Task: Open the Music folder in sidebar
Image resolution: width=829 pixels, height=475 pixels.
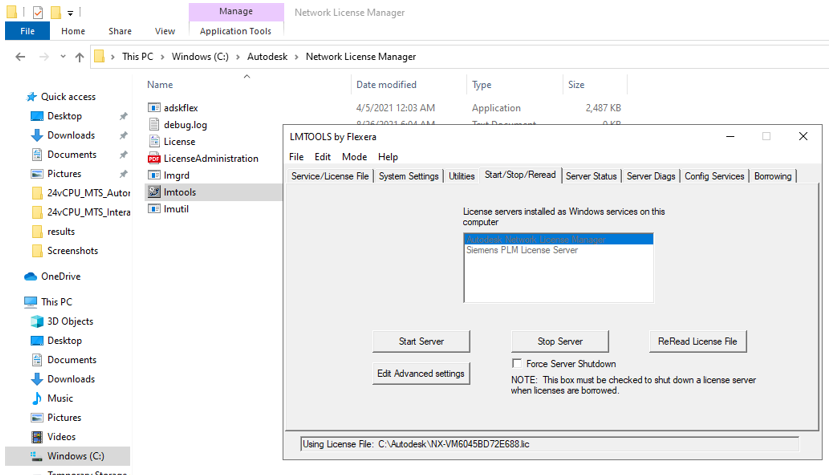Action: click(x=60, y=398)
